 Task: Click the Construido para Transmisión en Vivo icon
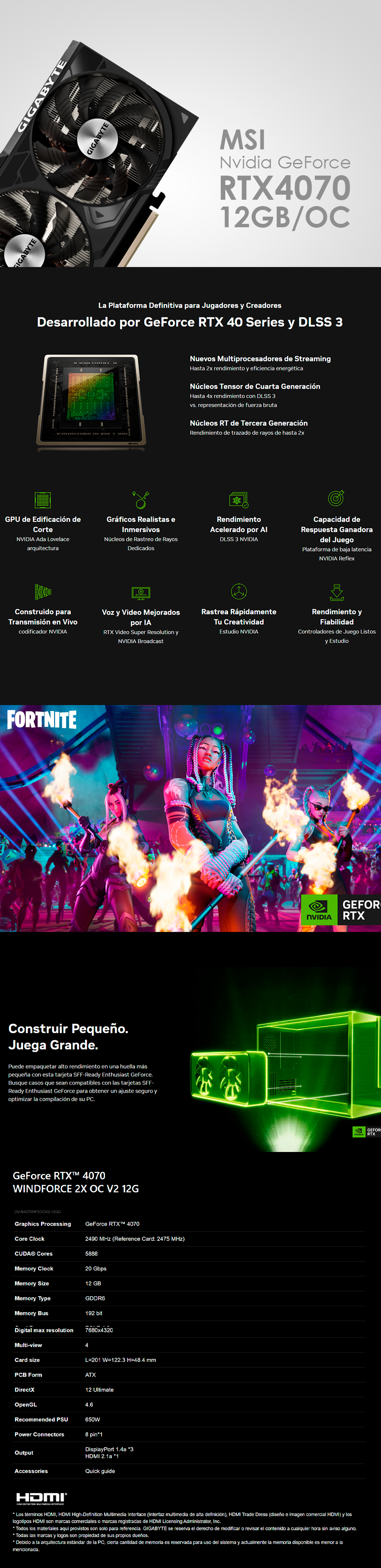43,592
